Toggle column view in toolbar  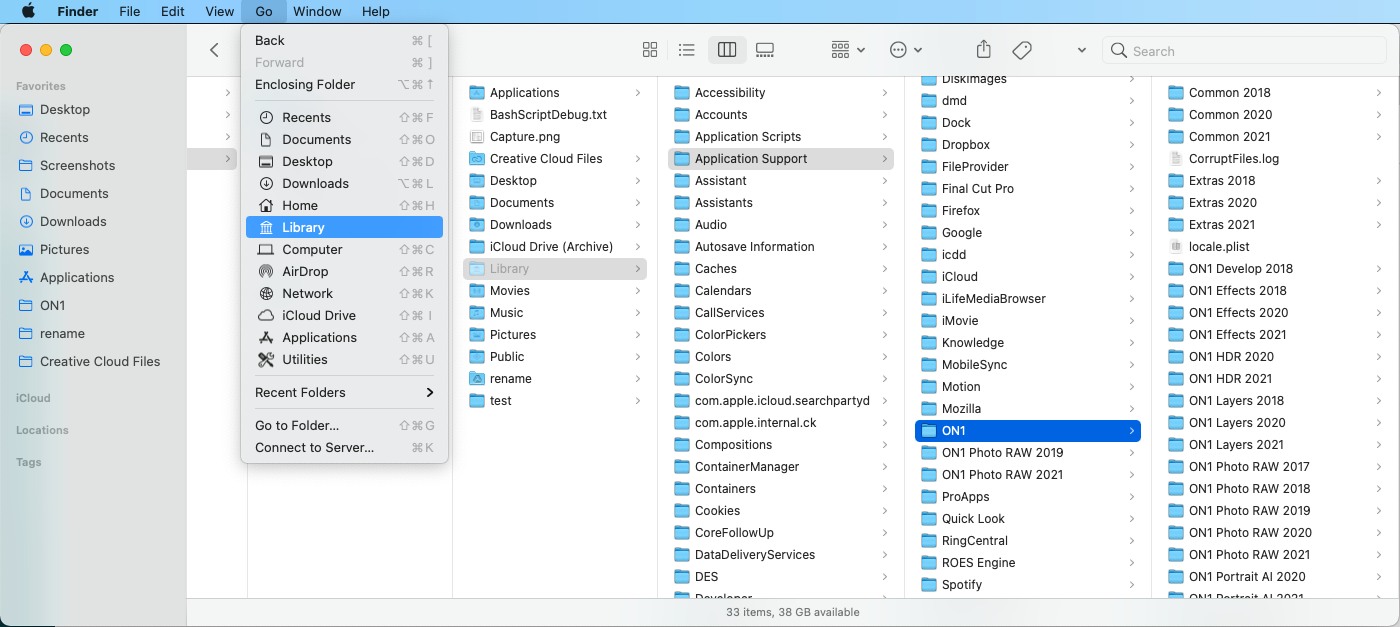(x=727, y=50)
